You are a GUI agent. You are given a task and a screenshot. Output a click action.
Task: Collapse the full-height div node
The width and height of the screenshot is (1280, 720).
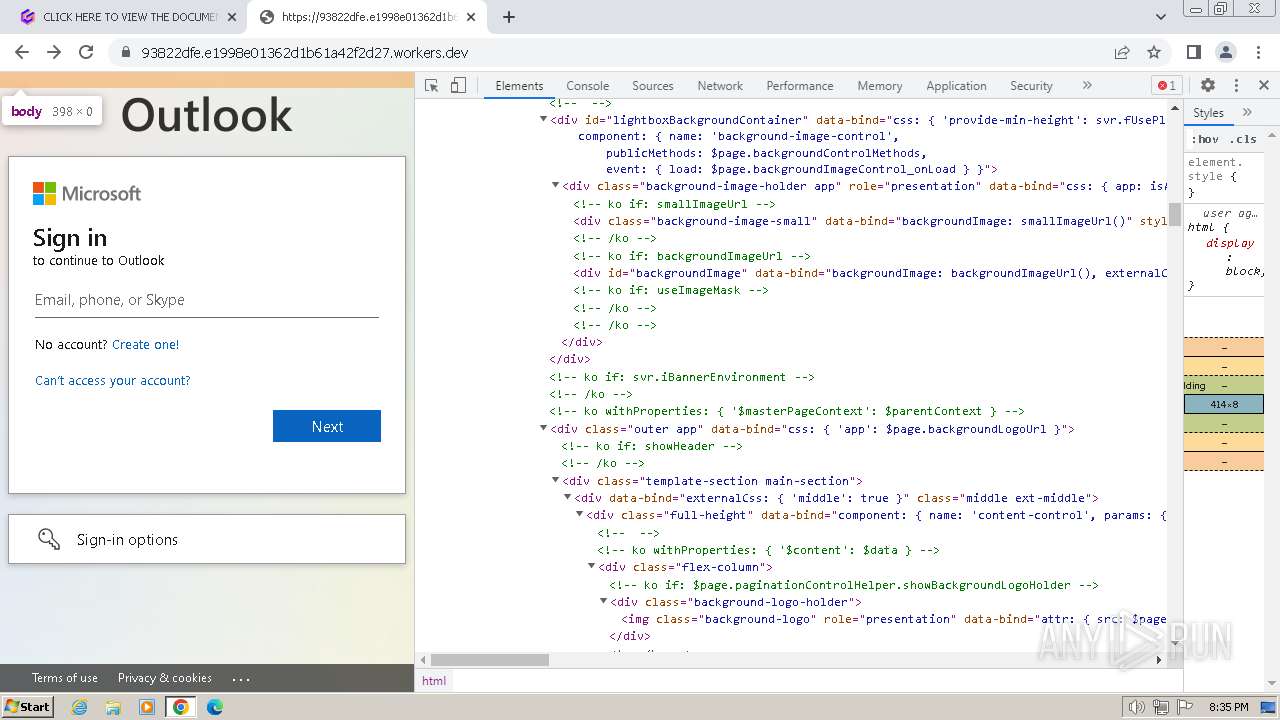click(x=579, y=515)
